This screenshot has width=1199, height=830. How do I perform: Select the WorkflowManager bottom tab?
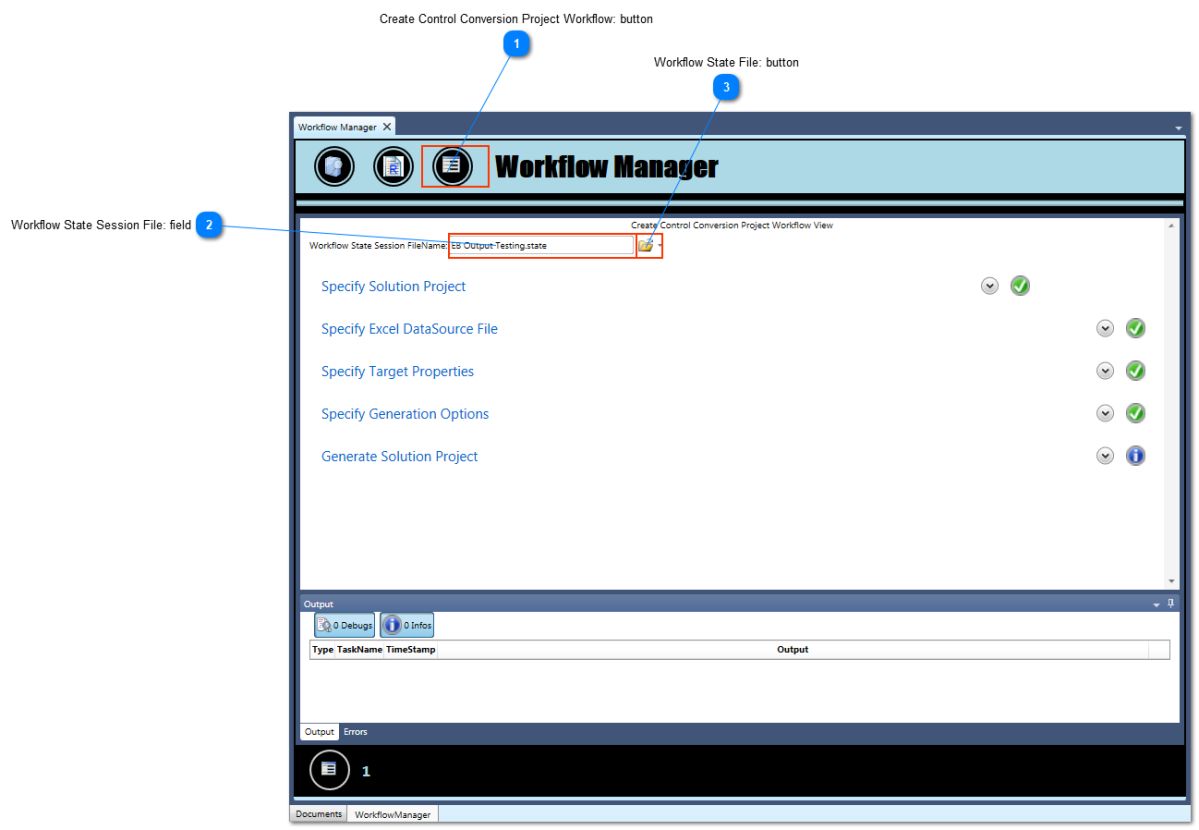[392, 815]
